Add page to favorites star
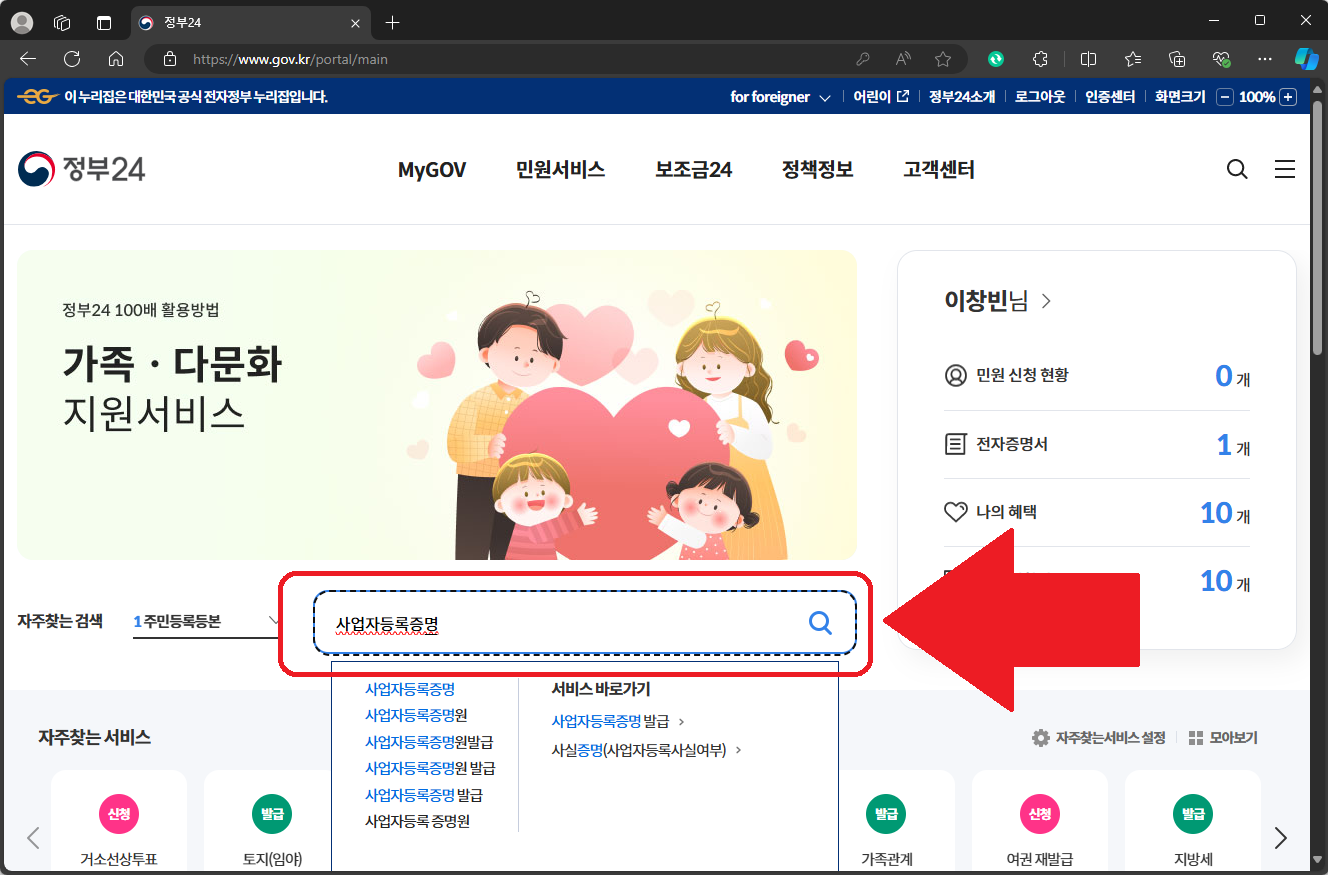Screen dimensions: 1328x875 point(943,59)
